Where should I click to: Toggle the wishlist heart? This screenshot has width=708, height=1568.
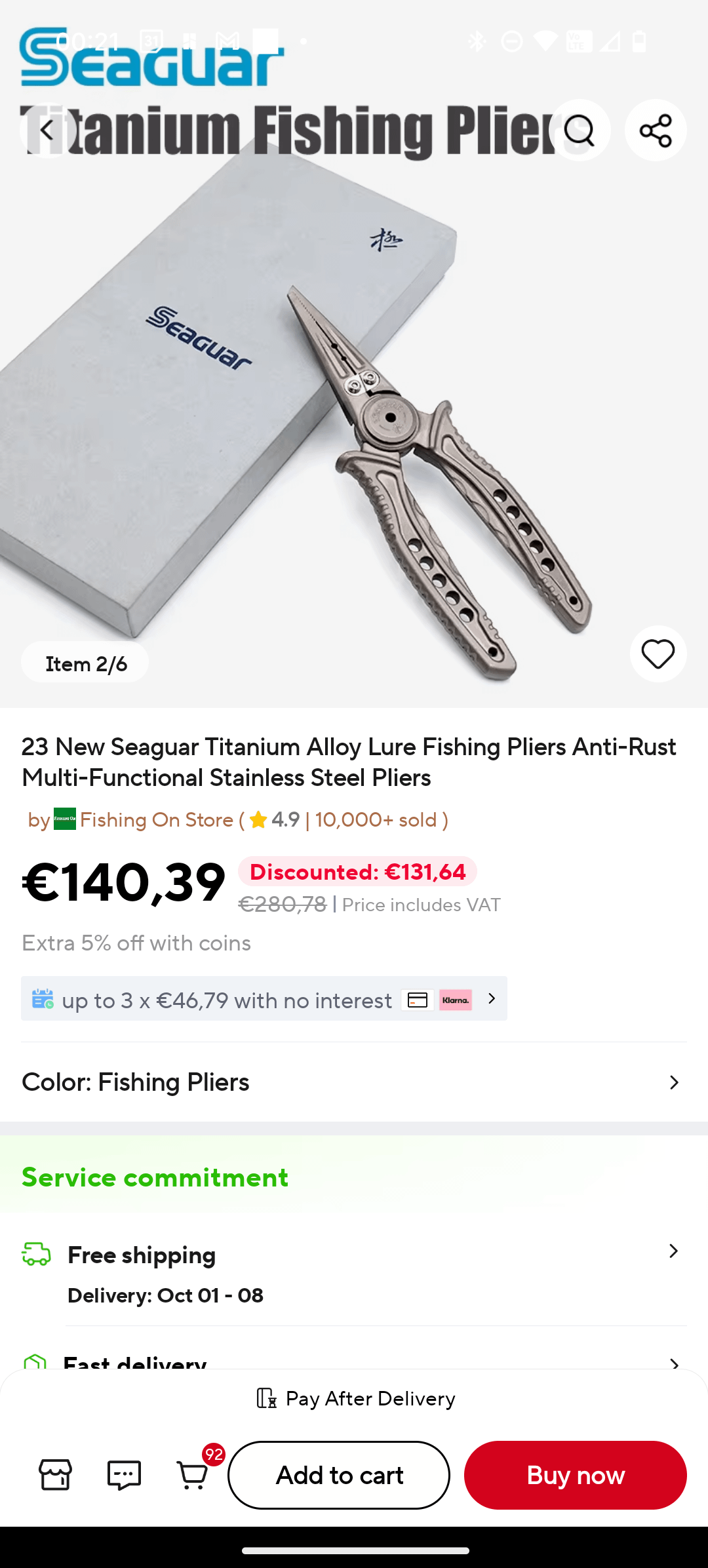tap(658, 654)
